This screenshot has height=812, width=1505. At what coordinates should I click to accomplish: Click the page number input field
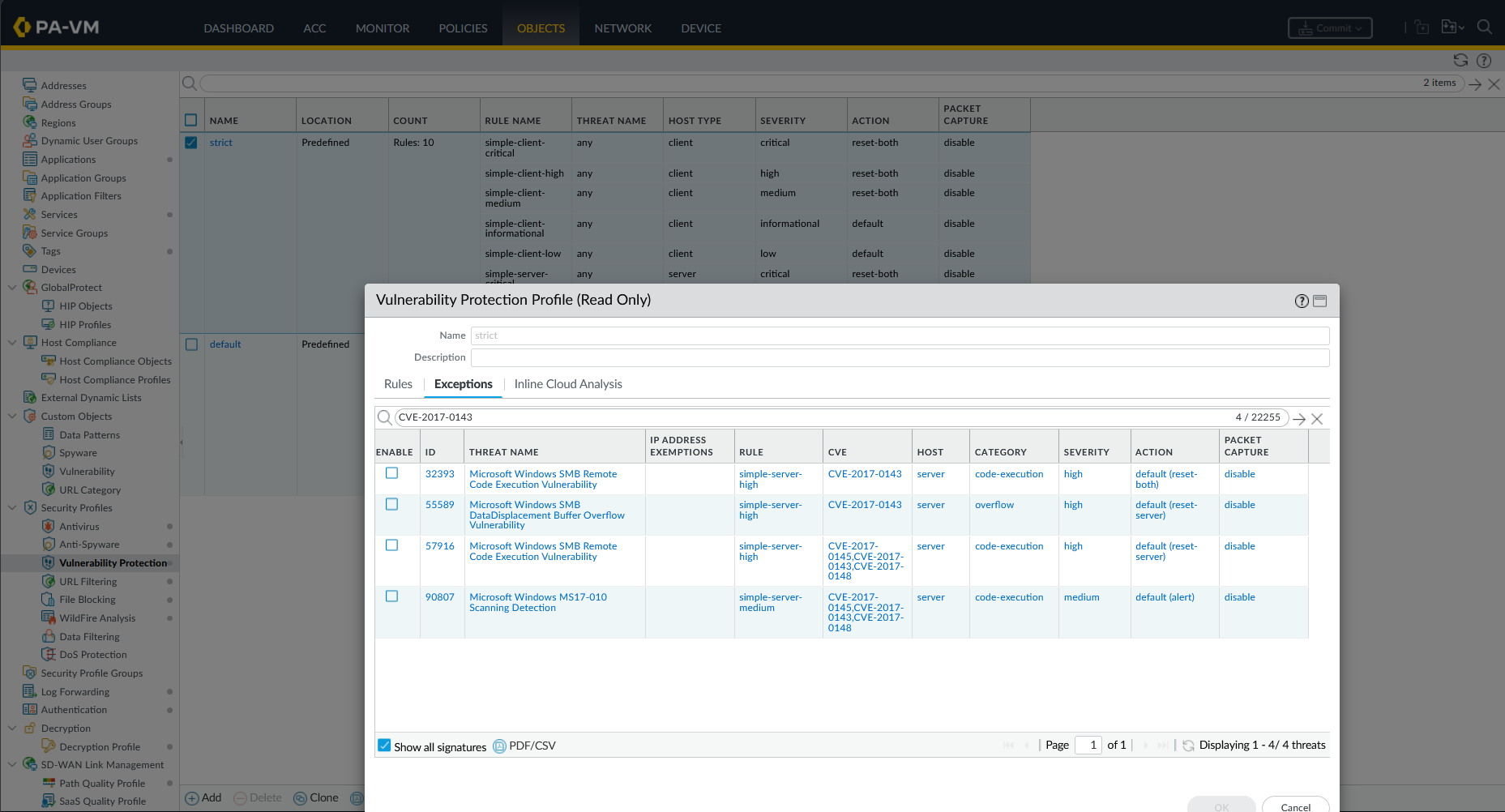click(1088, 745)
